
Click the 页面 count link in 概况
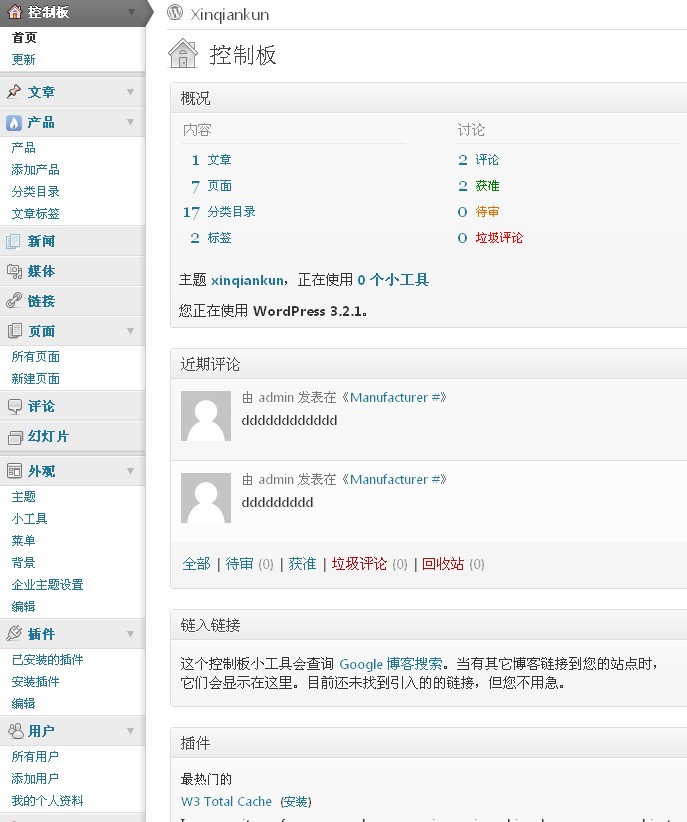coord(219,186)
